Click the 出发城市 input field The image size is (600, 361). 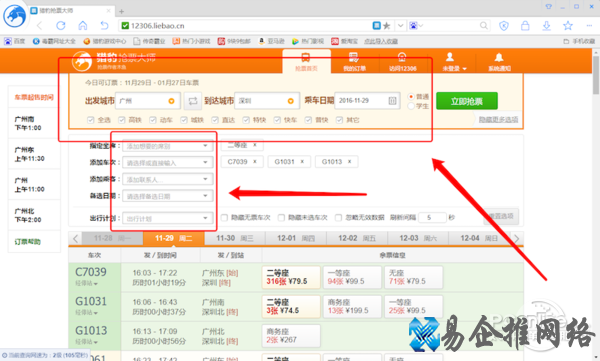(147, 101)
